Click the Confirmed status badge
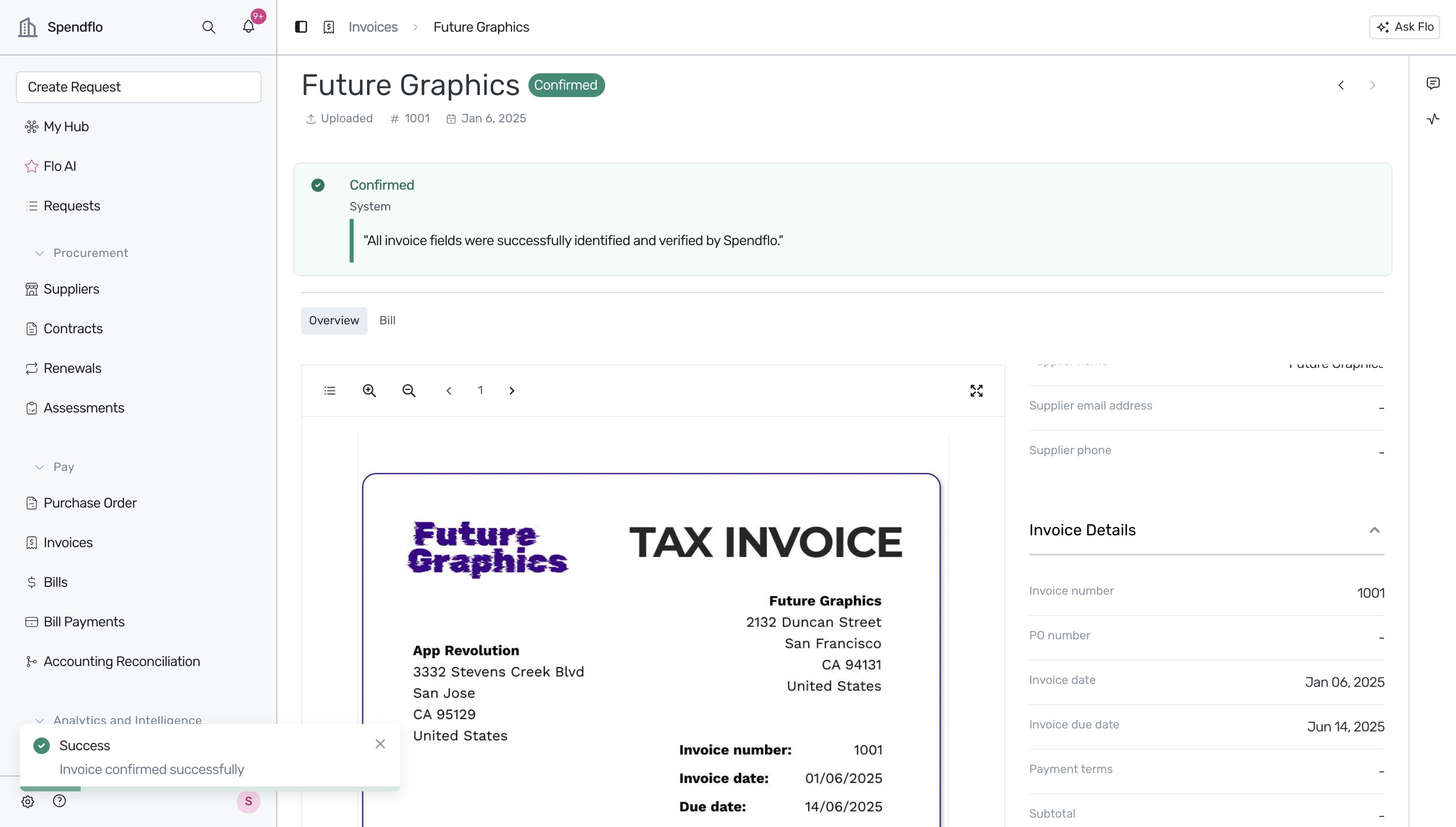 click(x=566, y=85)
